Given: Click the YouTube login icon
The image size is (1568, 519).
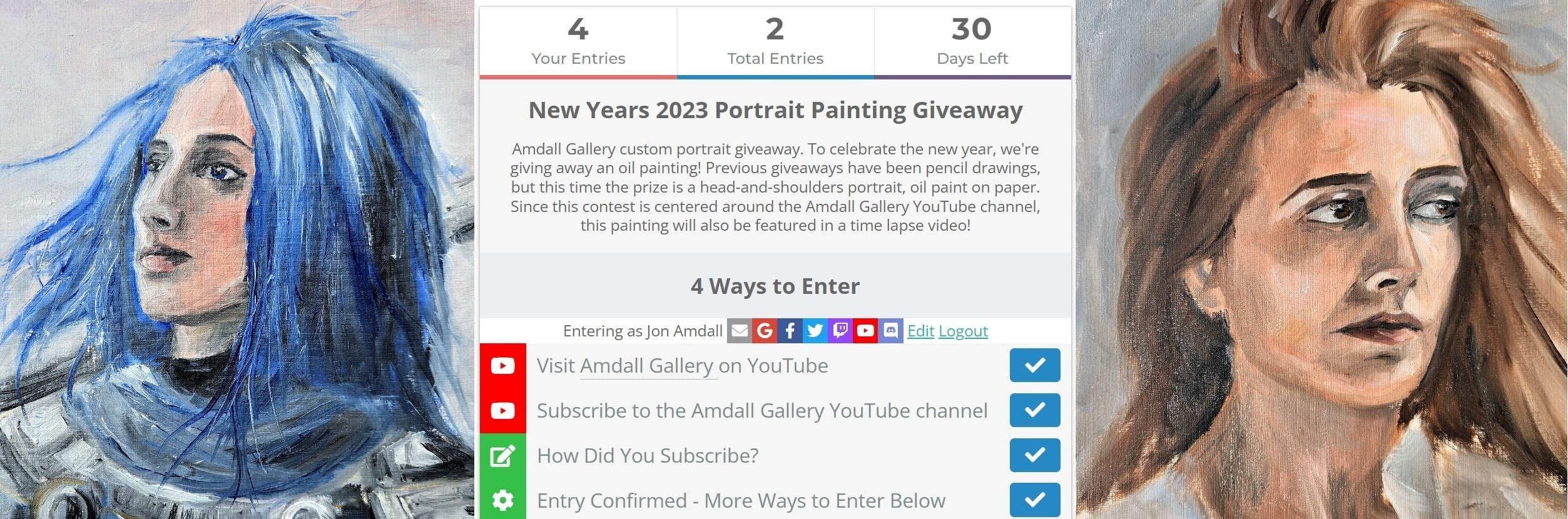Looking at the screenshot, I should point(865,331).
